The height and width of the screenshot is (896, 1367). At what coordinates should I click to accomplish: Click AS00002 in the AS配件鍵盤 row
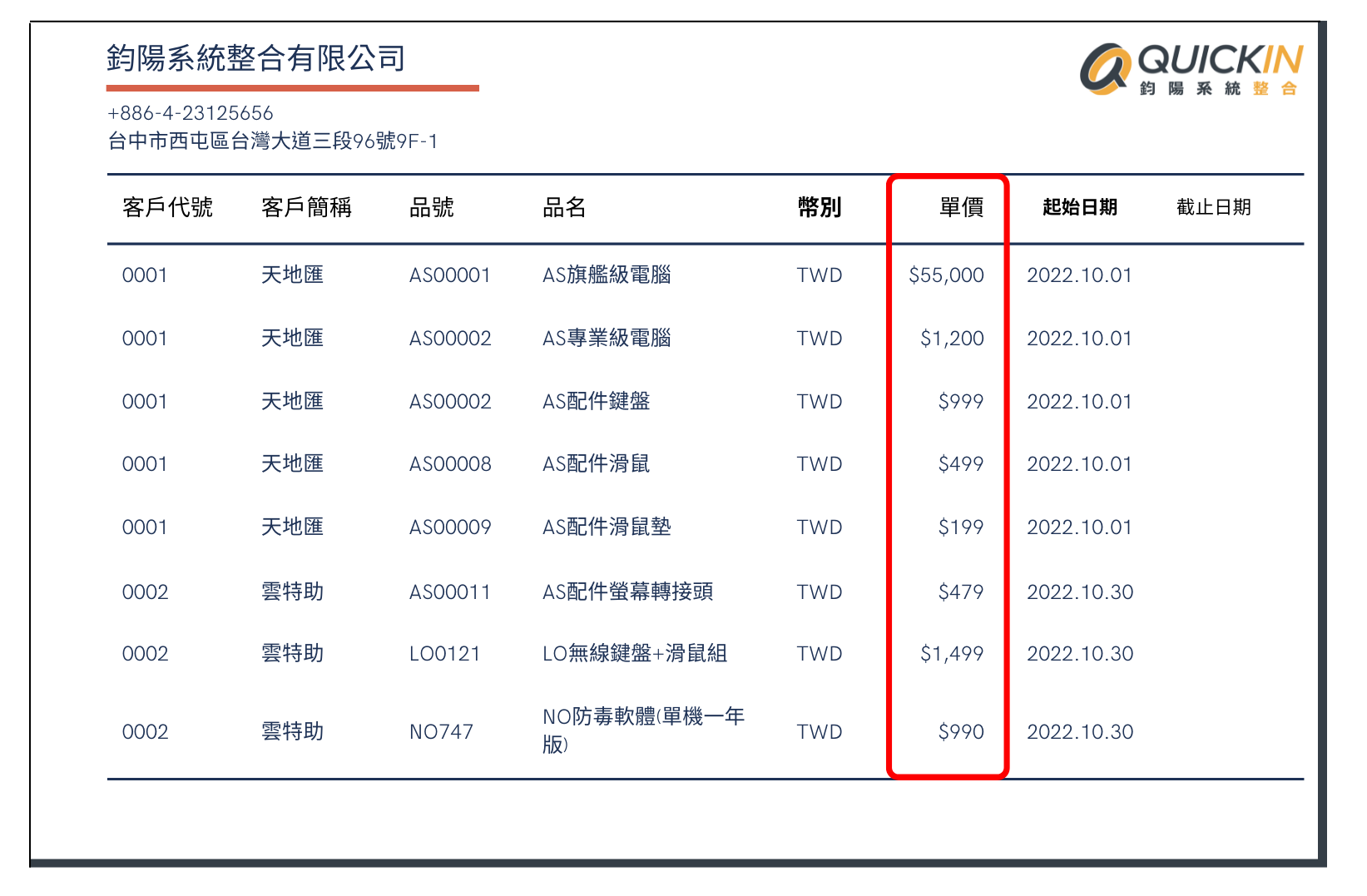click(450, 402)
